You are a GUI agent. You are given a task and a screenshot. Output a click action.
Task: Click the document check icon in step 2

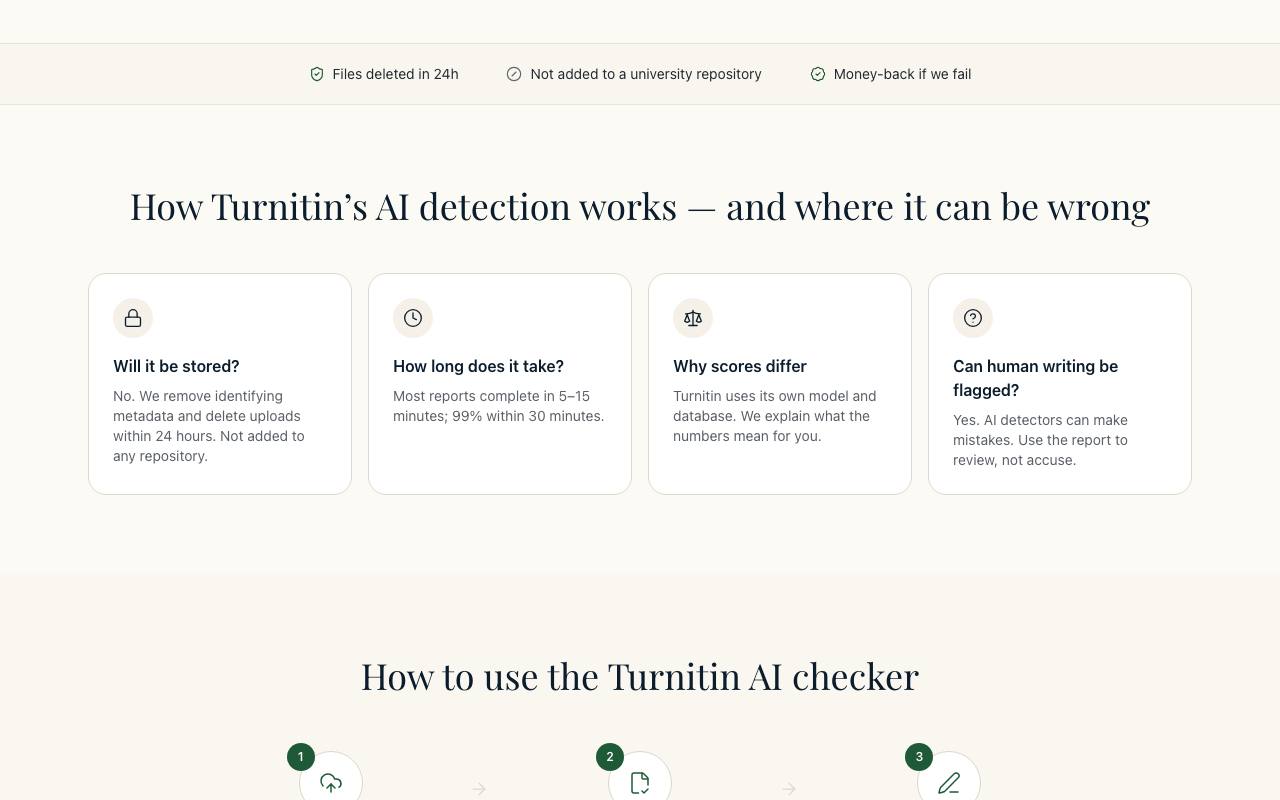[x=640, y=783]
